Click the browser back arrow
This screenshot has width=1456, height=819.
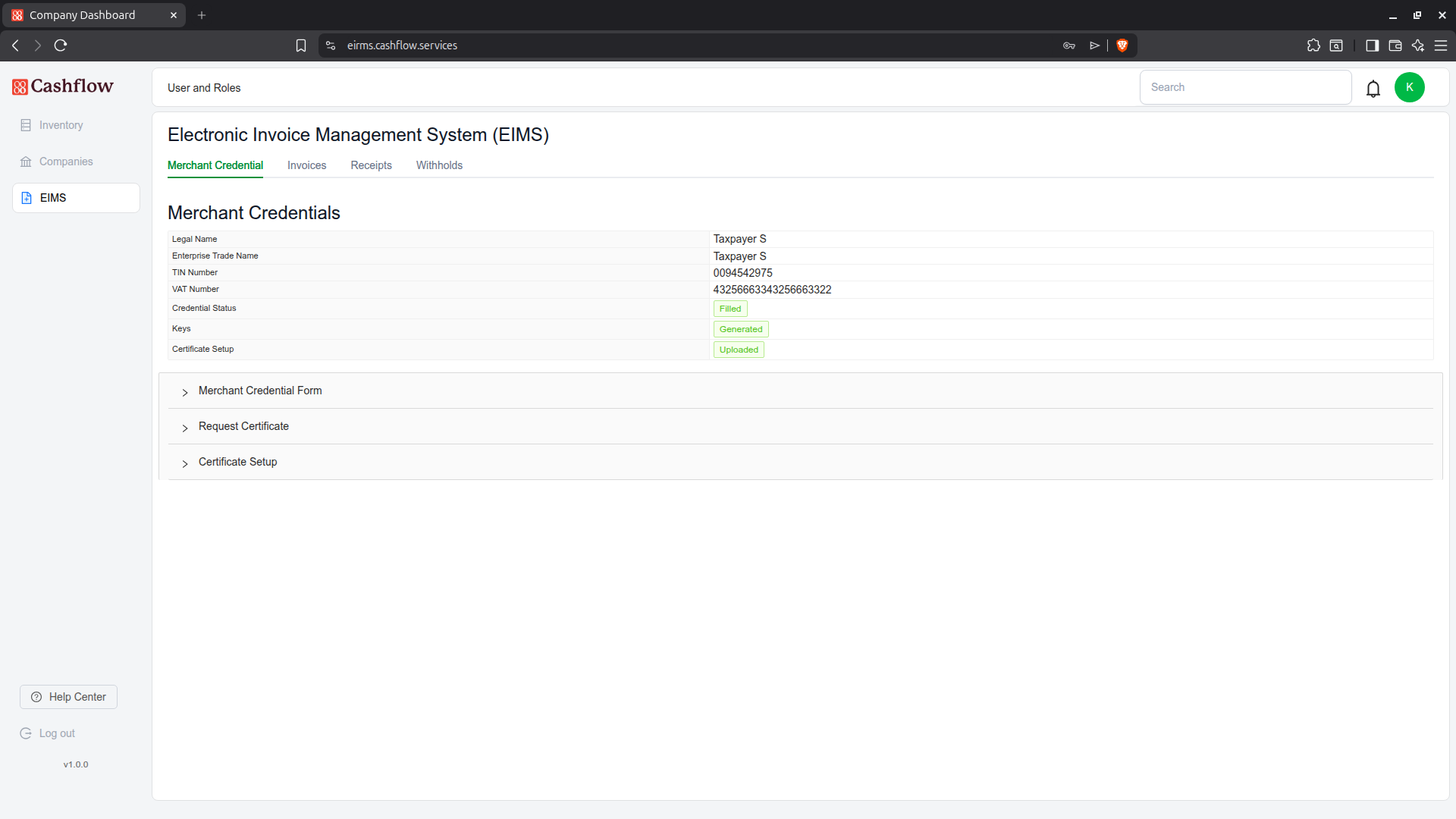(x=15, y=45)
